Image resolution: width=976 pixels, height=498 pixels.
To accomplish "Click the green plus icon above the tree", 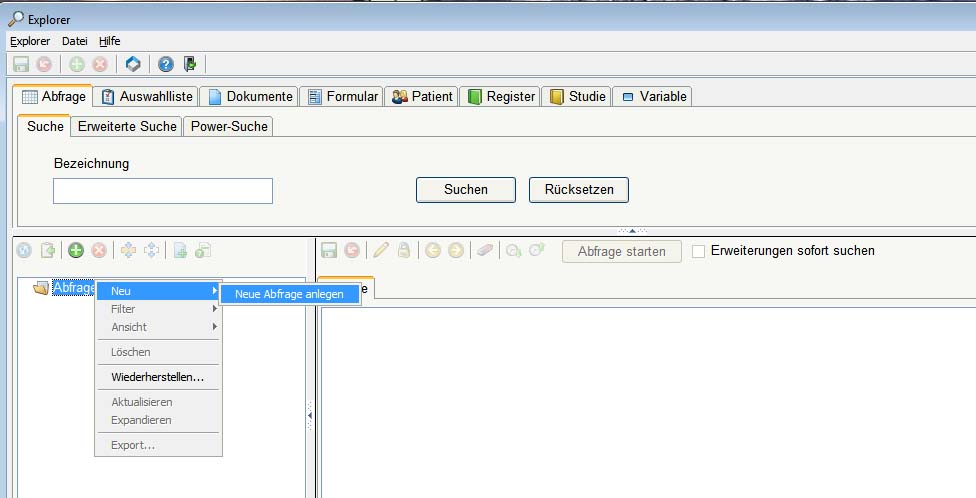I will (75, 251).
